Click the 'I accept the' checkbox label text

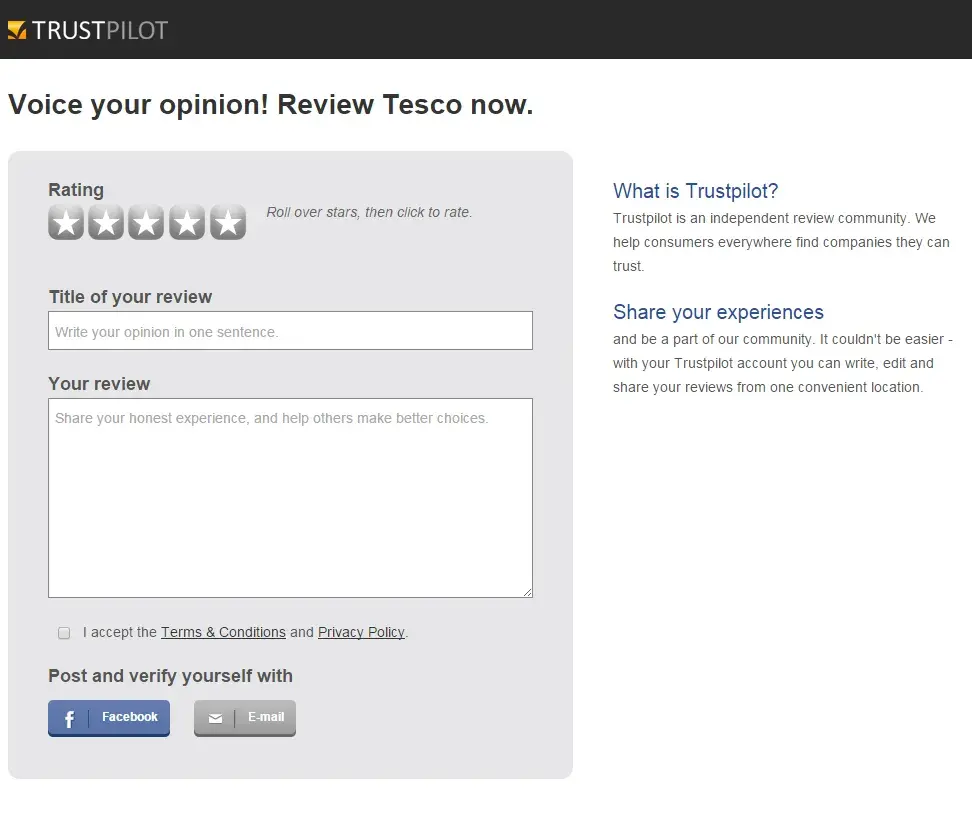click(x=120, y=632)
